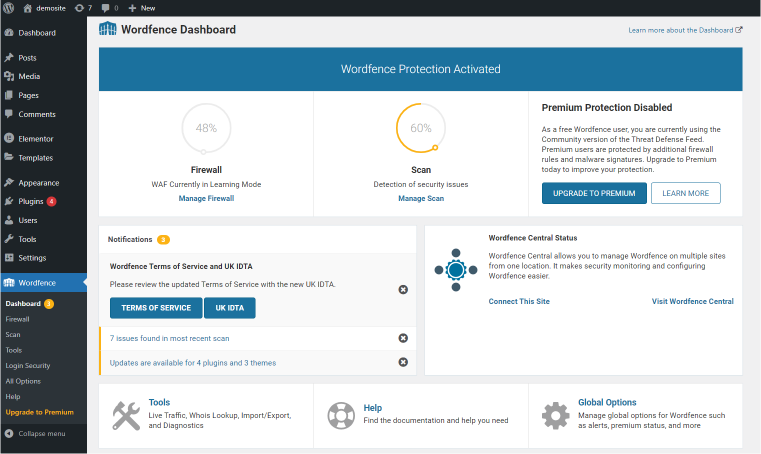
Task: Click the Tools wrench-and-screwdriver icon
Action: 126,416
